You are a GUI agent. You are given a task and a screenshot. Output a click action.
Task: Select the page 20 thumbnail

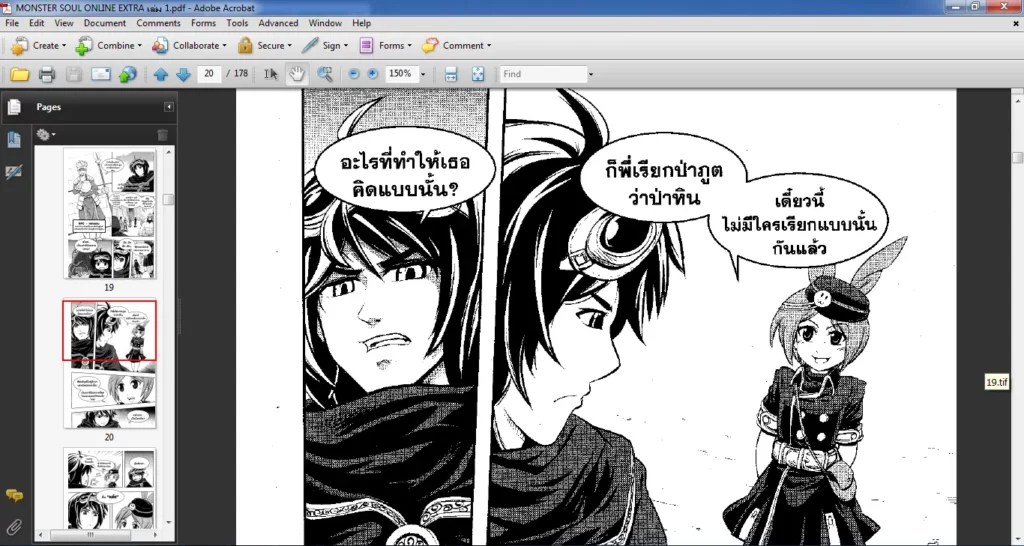(109, 364)
